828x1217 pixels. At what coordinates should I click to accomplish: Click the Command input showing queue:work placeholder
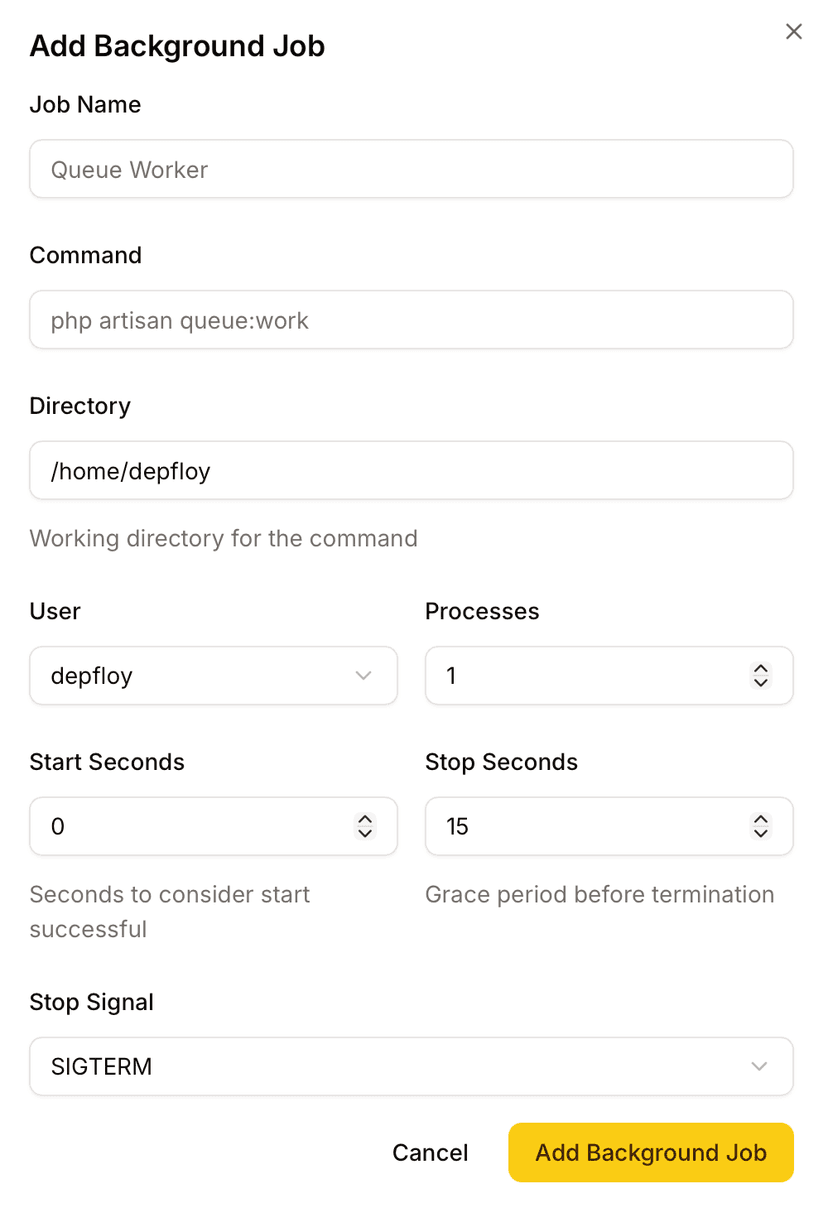point(410,320)
